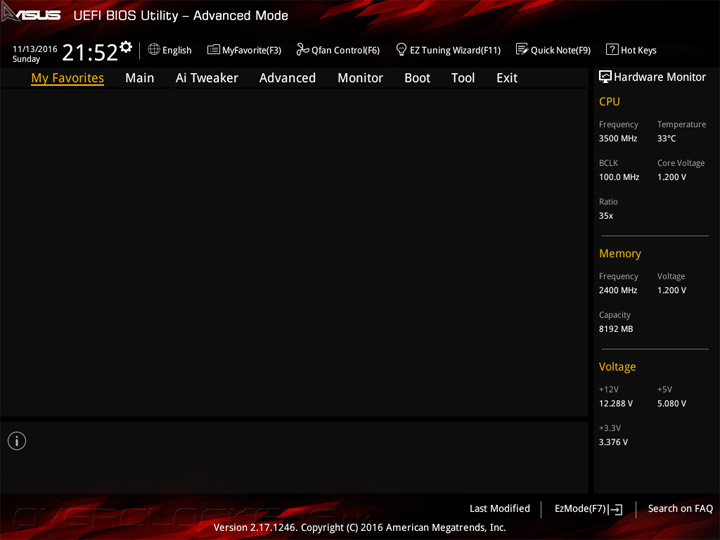
Task: Click the +3.3V 3.376 V value
Action: 613,442
